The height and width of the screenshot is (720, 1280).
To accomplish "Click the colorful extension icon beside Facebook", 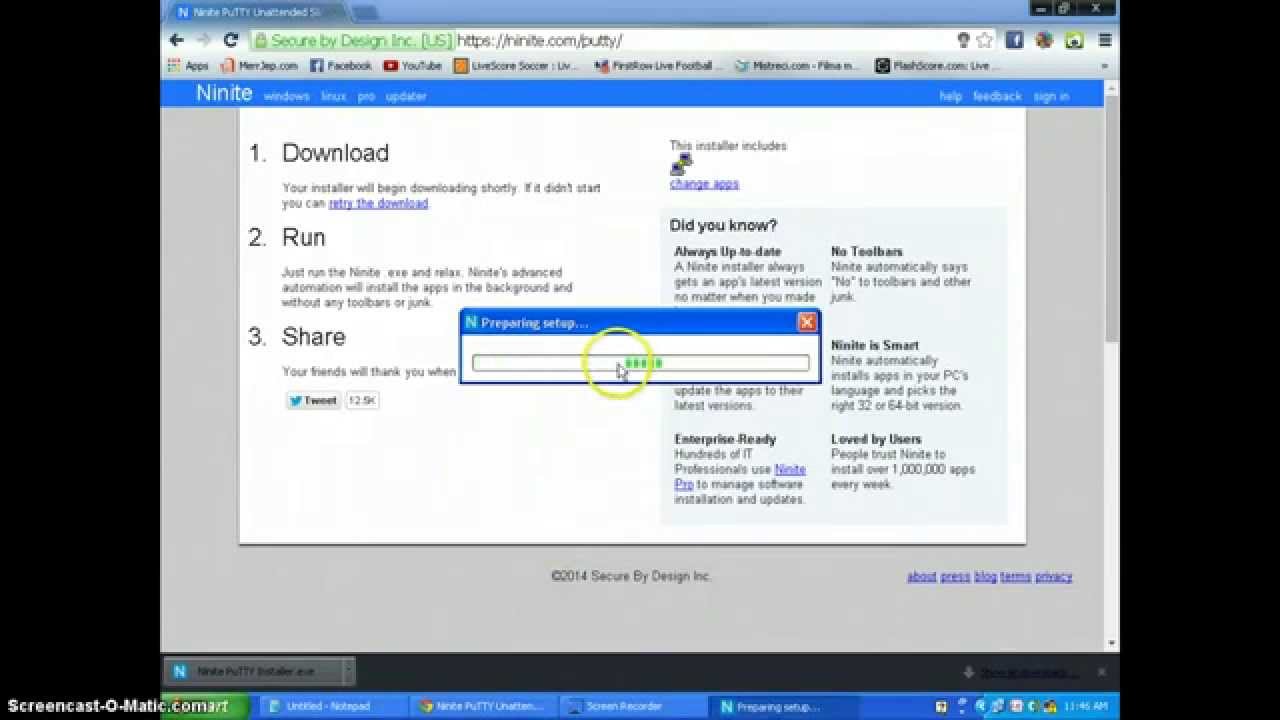I will click(1044, 40).
